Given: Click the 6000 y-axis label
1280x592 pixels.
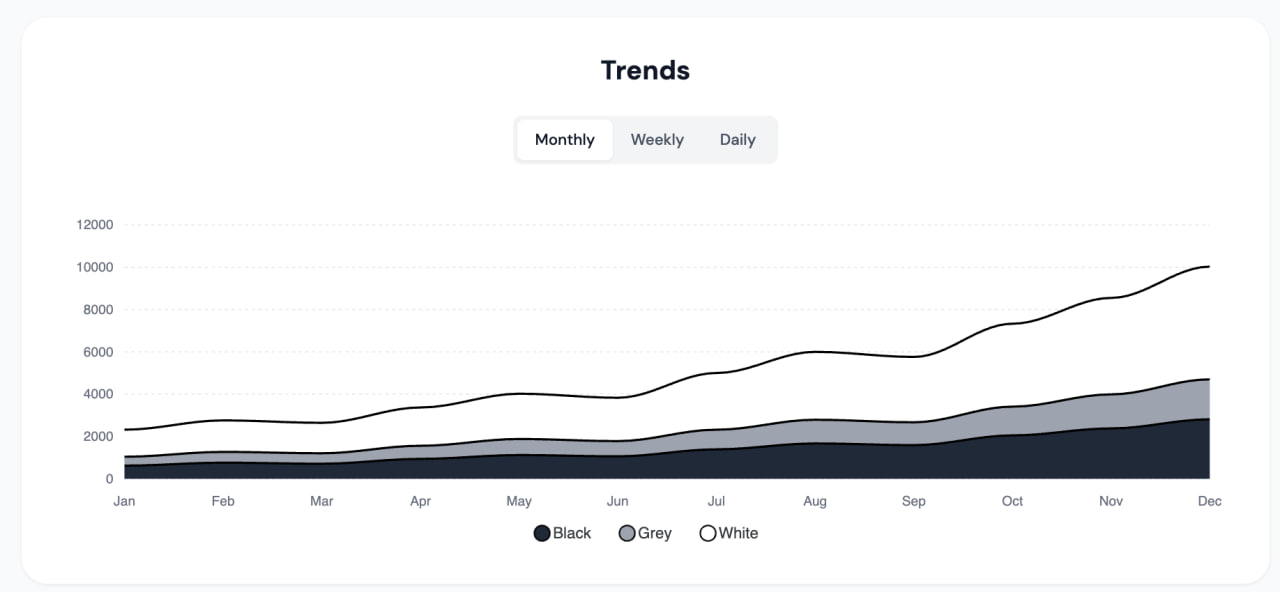Looking at the screenshot, I should click(x=98, y=352).
